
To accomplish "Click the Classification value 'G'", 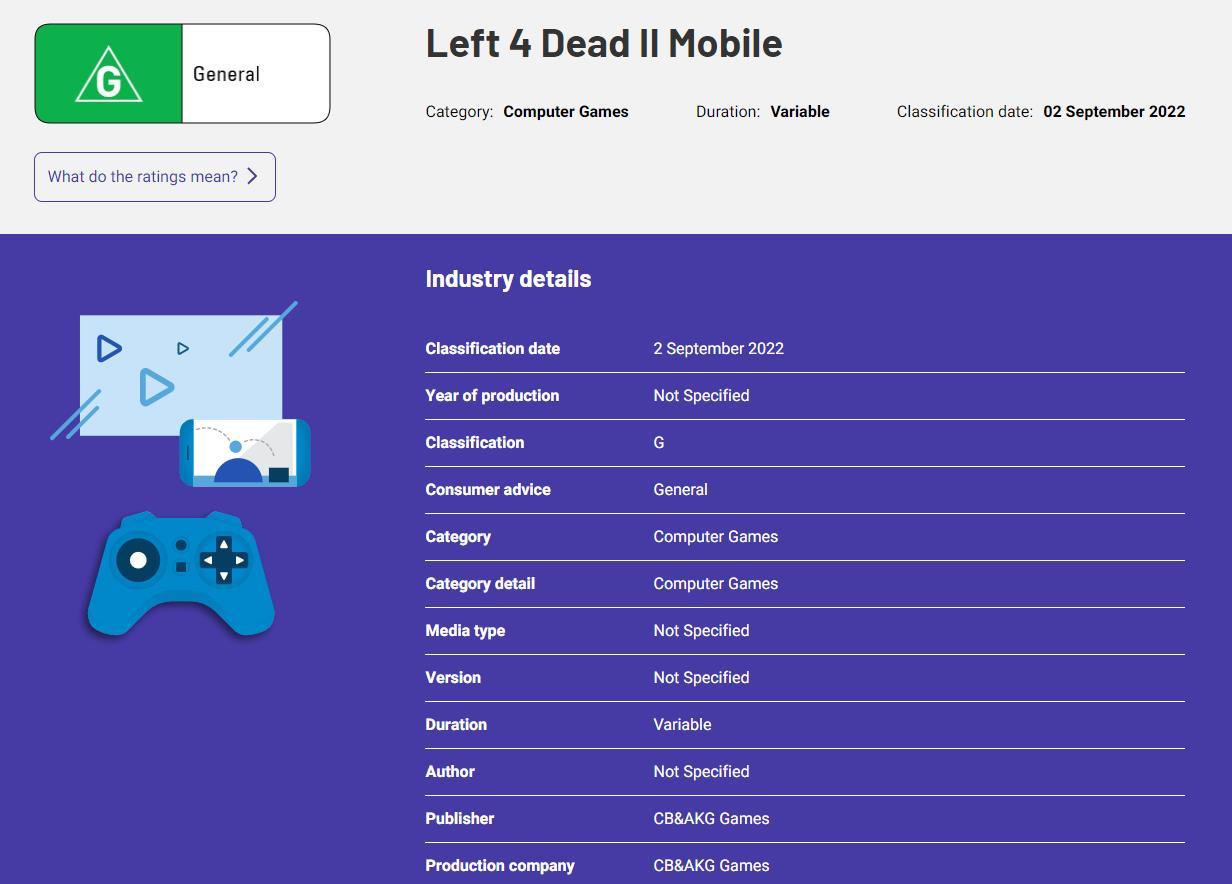I will point(659,443).
